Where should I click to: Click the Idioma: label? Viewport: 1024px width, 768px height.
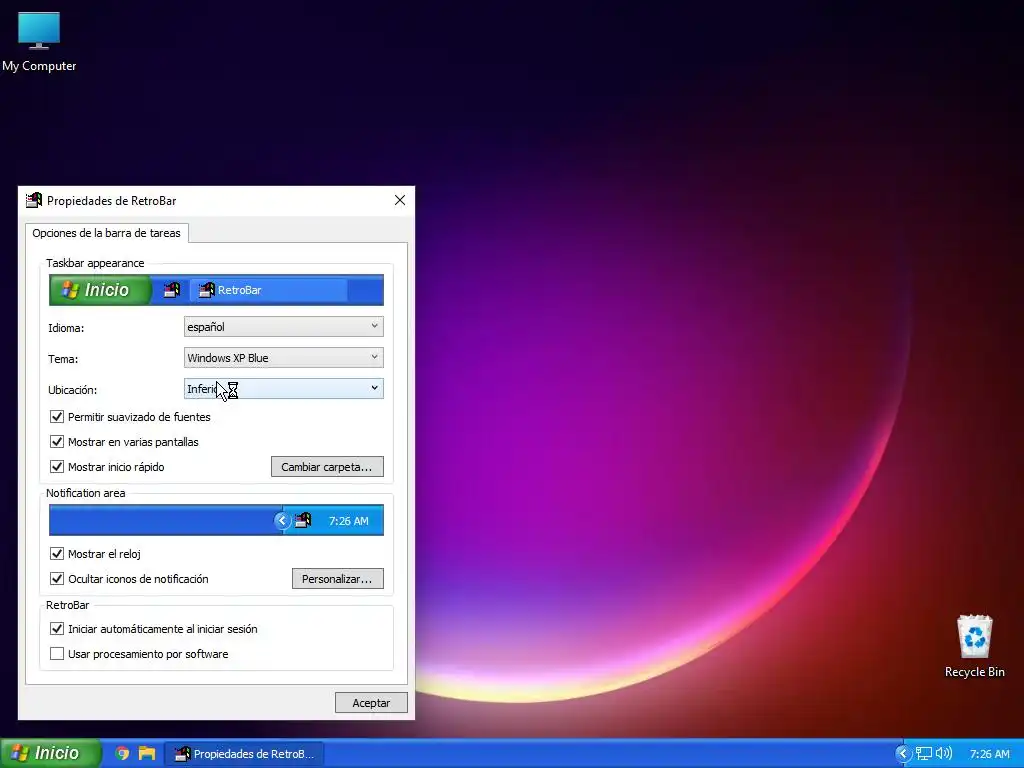(x=66, y=328)
